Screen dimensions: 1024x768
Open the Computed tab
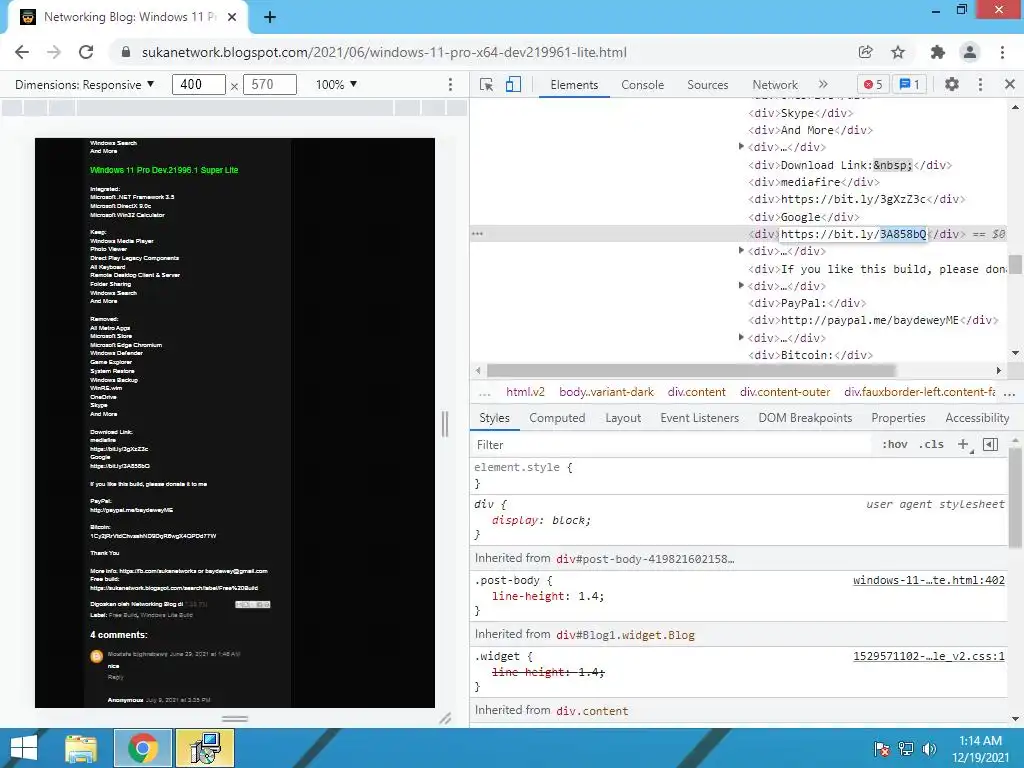557,418
